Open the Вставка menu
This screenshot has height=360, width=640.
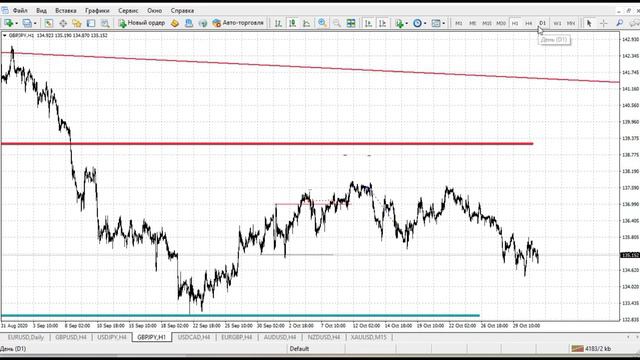[66, 11]
